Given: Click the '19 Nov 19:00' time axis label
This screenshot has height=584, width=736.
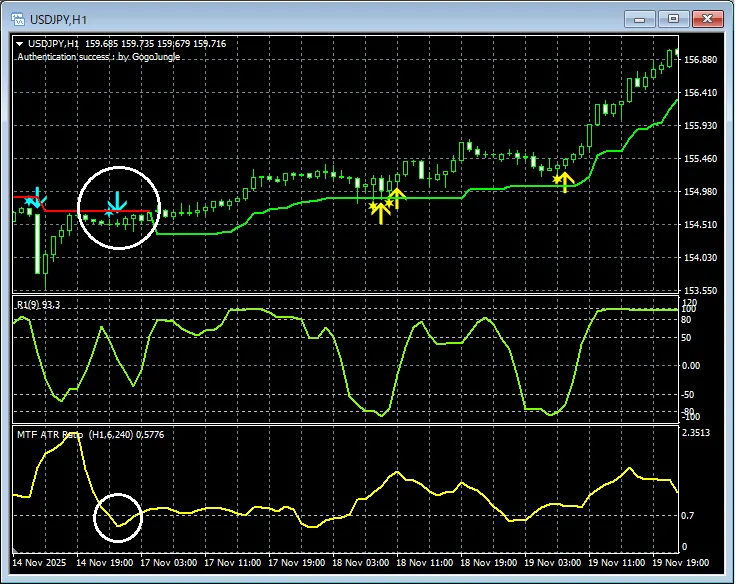Looking at the screenshot, I should [681, 562].
